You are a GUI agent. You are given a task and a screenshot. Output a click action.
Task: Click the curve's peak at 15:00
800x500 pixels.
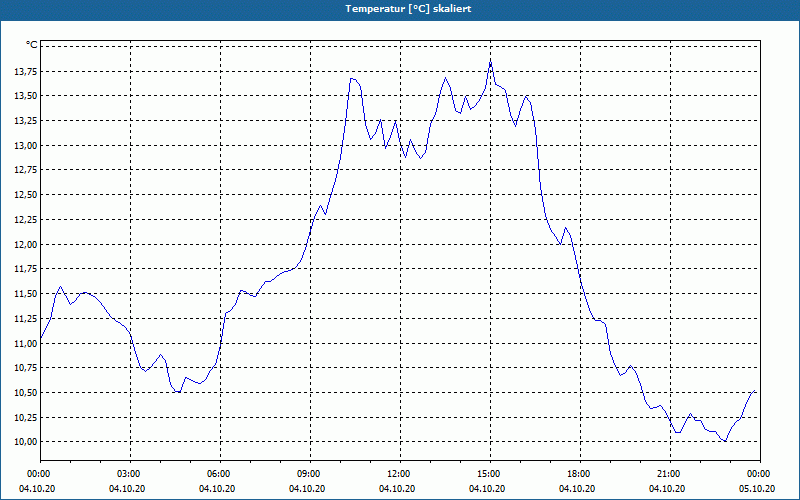490,61
